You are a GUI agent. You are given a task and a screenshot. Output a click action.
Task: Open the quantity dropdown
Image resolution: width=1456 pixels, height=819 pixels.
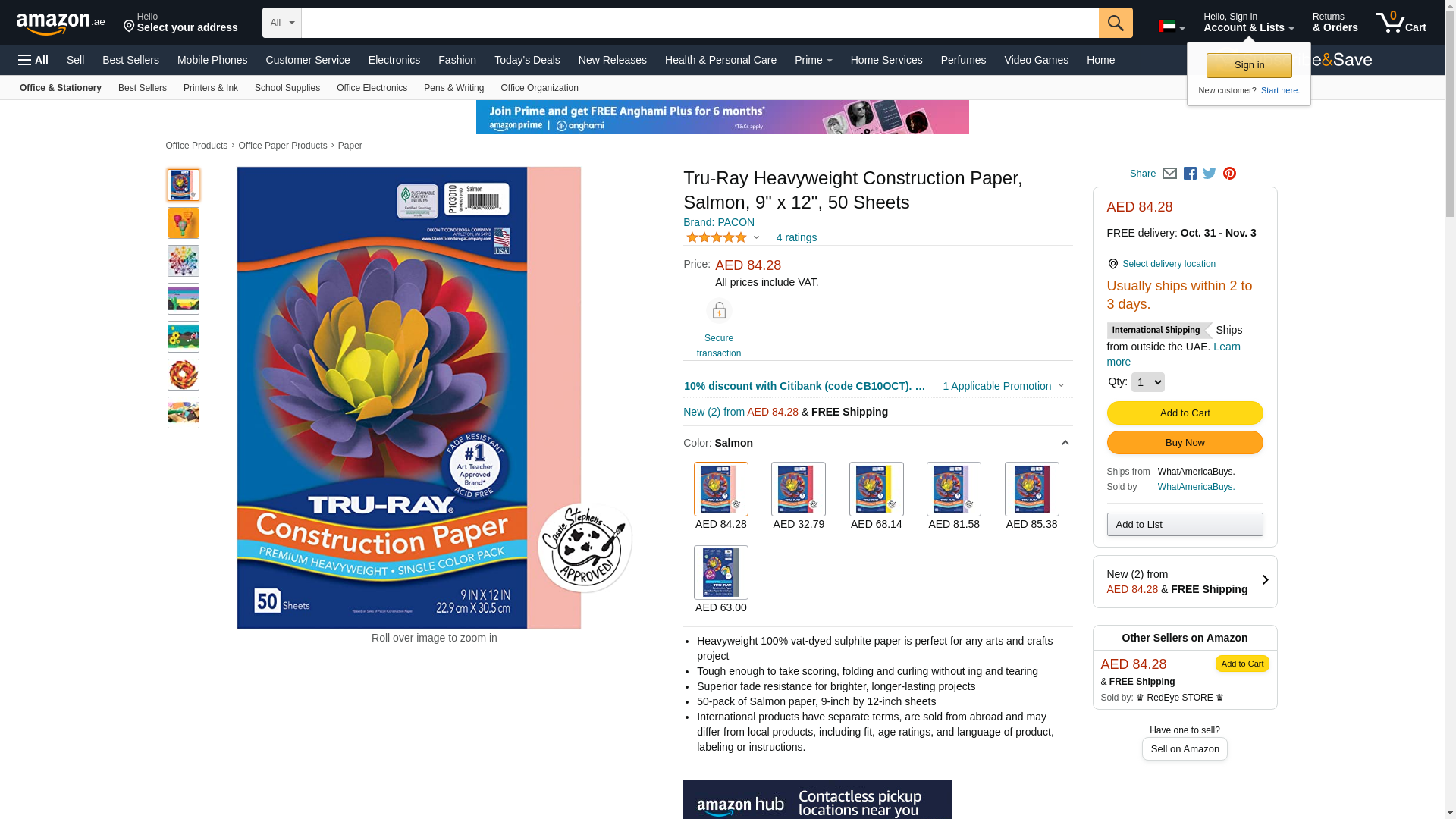click(x=1148, y=382)
